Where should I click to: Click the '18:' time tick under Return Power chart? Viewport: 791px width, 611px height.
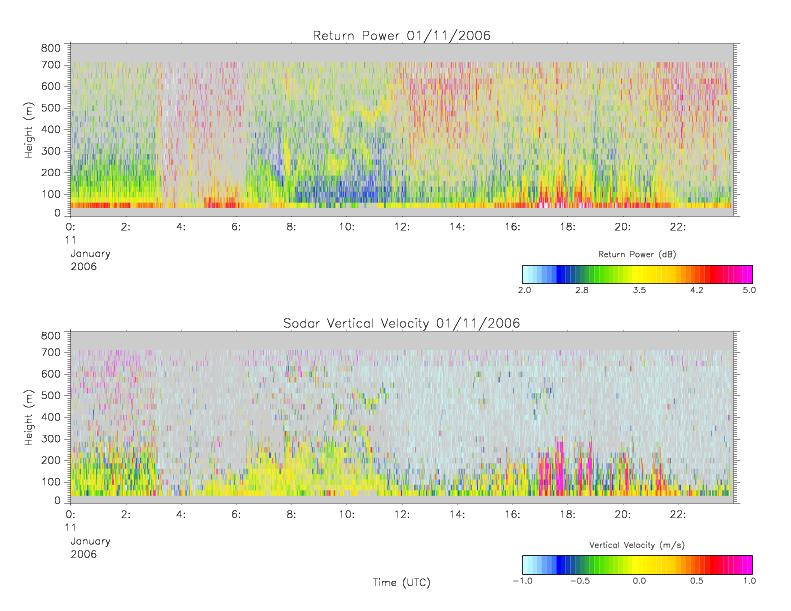tap(568, 227)
